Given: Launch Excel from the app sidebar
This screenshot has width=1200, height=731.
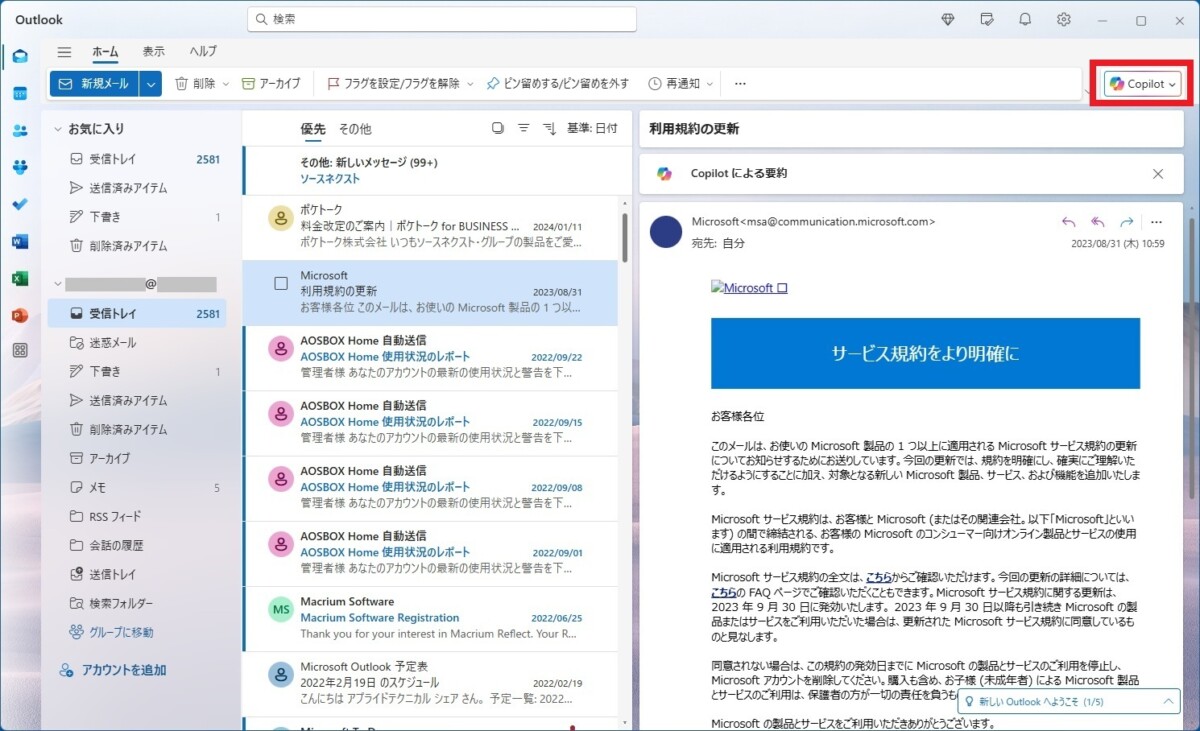Looking at the screenshot, I should [20, 278].
